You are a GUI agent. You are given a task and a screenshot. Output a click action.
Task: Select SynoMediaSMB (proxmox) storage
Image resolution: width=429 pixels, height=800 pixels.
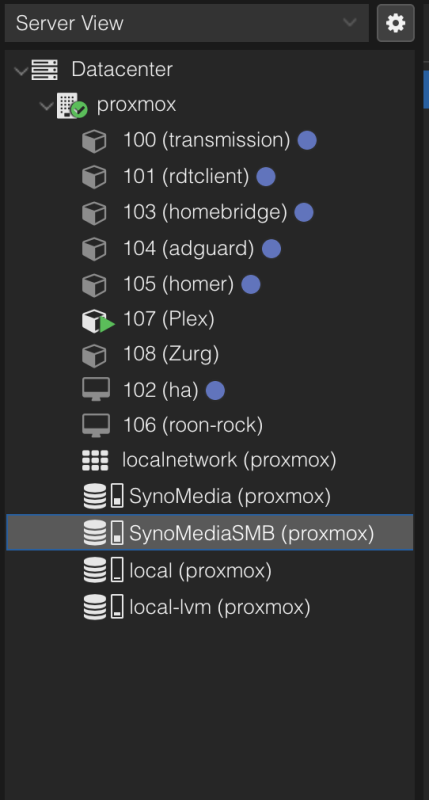click(210, 533)
